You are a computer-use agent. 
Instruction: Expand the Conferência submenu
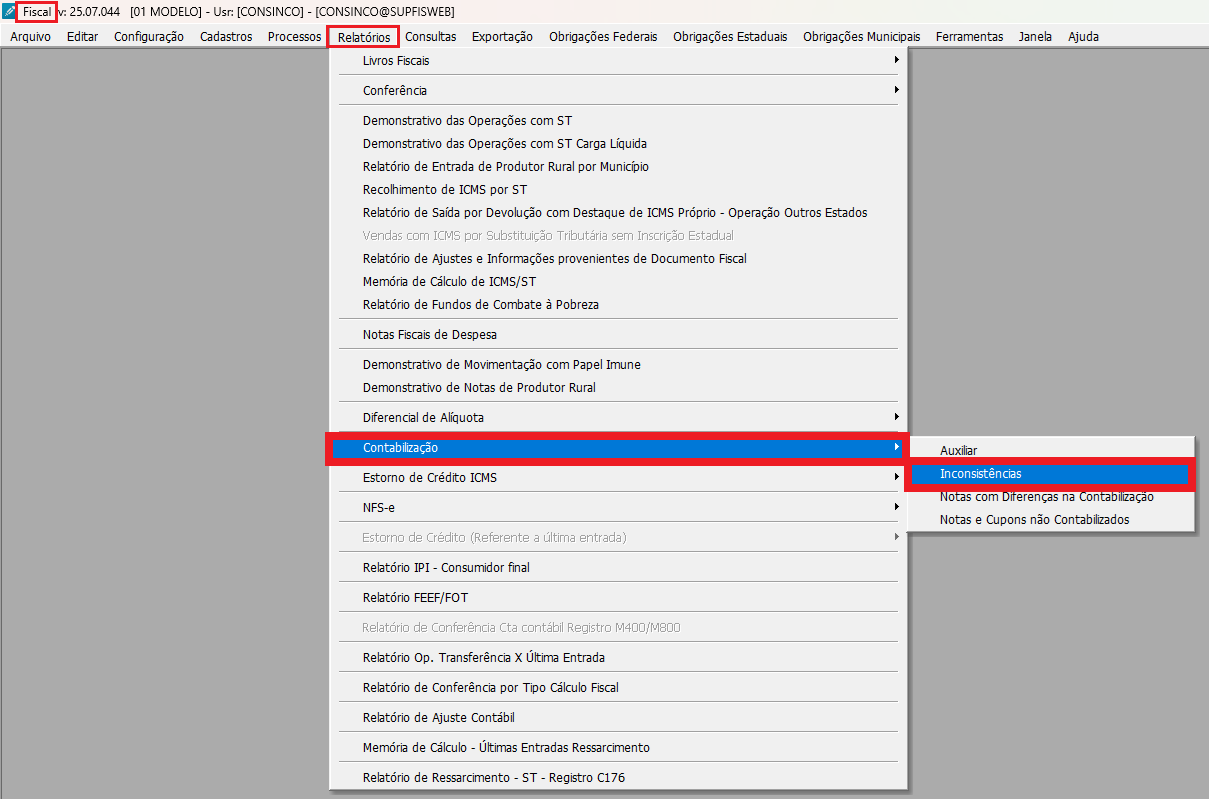click(618, 91)
